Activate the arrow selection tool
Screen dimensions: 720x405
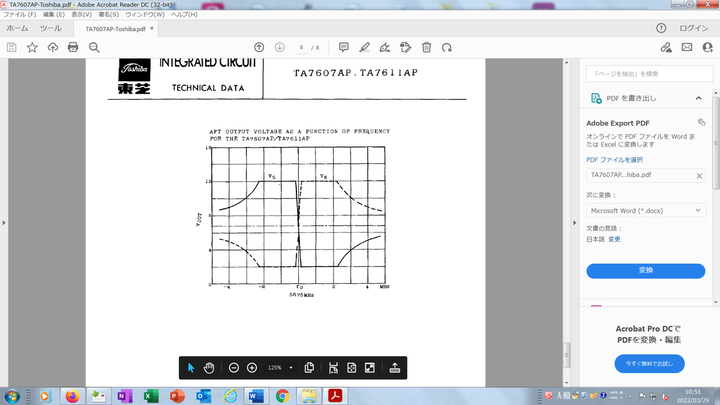tap(191, 367)
